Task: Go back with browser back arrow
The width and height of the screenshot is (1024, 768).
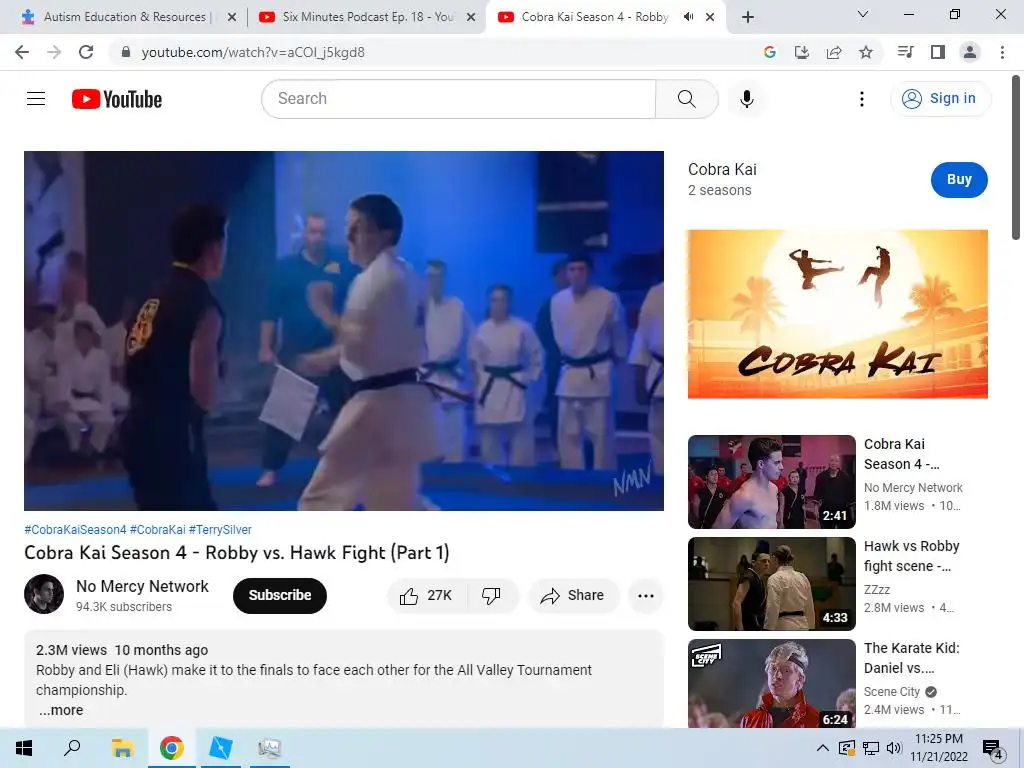Action: point(22,52)
